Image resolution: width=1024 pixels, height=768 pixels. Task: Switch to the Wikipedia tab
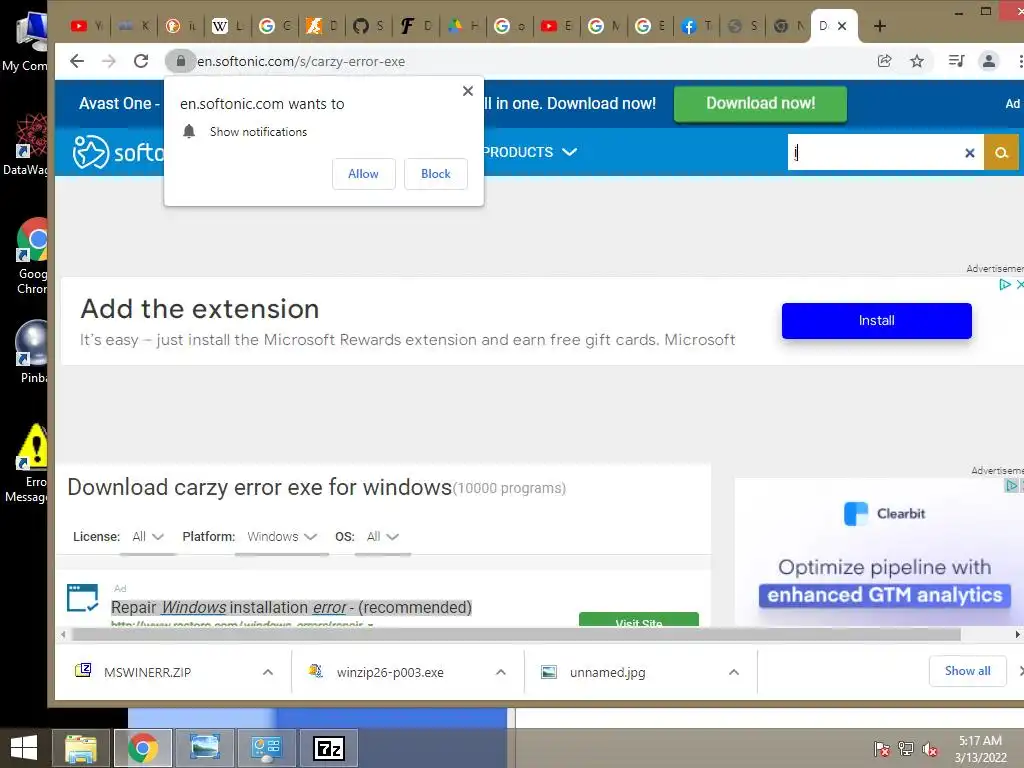click(x=227, y=26)
